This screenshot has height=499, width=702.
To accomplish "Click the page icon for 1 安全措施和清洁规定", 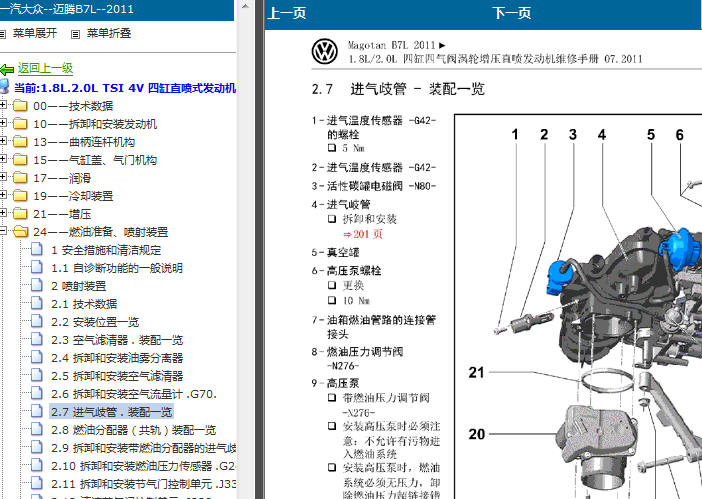I will pos(37,249).
